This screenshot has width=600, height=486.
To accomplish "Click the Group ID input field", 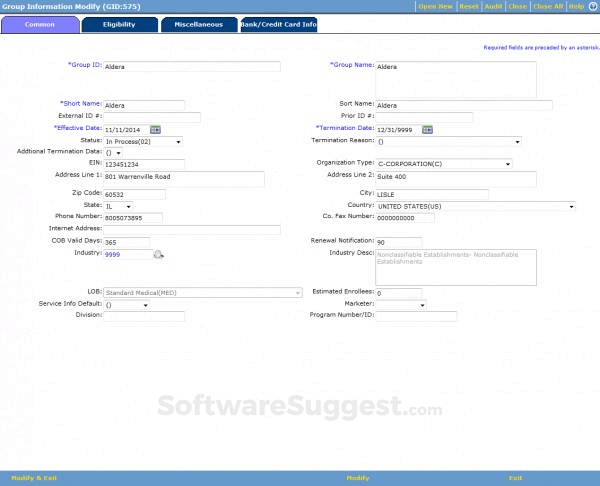I will pyautogui.click(x=192, y=67).
